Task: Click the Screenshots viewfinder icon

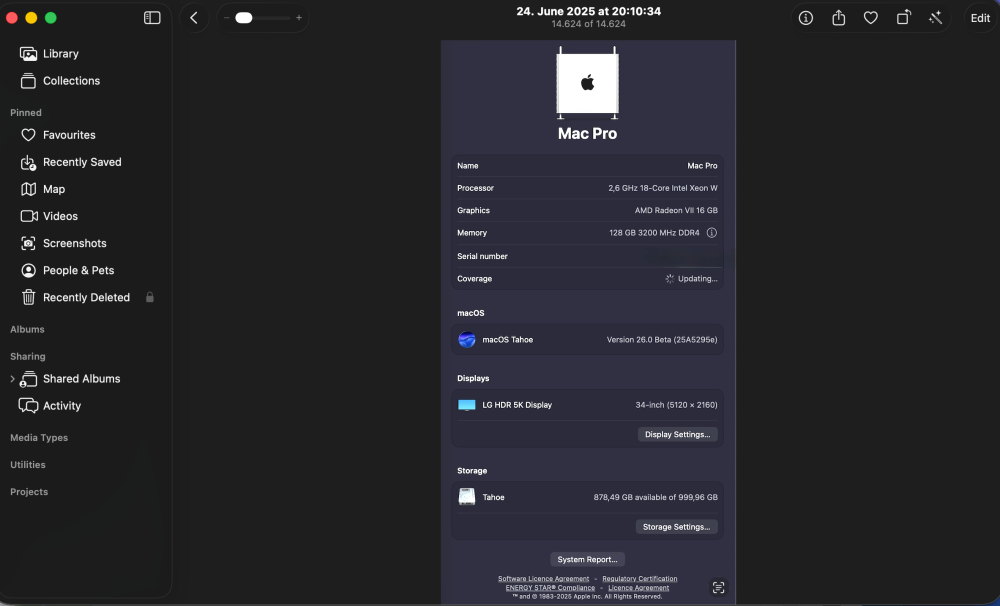Action: click(x=28, y=243)
